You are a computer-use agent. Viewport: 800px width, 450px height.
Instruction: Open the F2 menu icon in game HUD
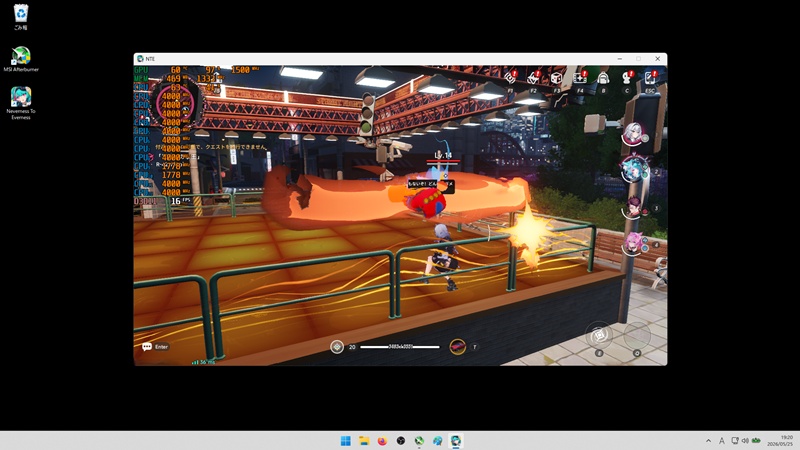click(x=534, y=78)
